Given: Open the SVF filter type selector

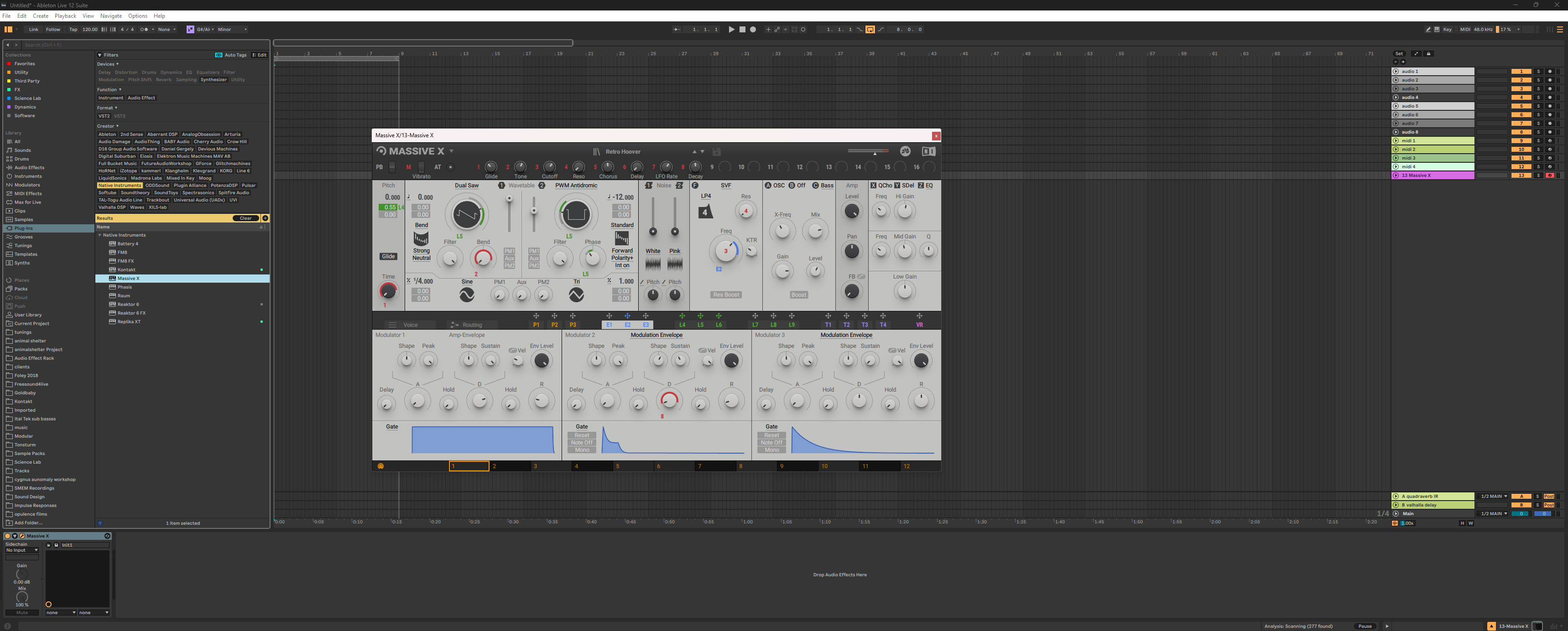Looking at the screenshot, I should pyautogui.click(x=725, y=186).
